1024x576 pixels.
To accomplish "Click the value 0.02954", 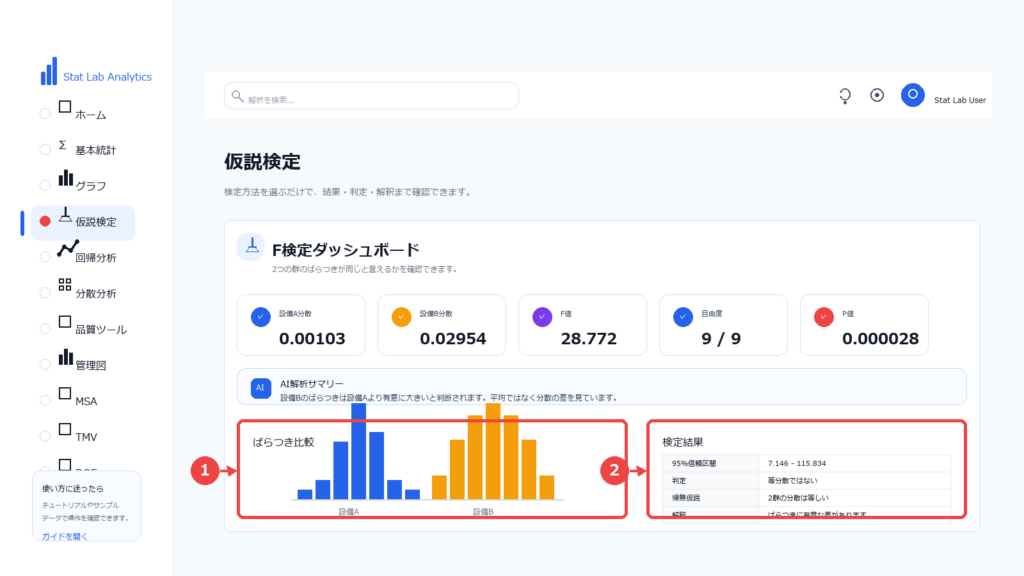I will point(453,339).
